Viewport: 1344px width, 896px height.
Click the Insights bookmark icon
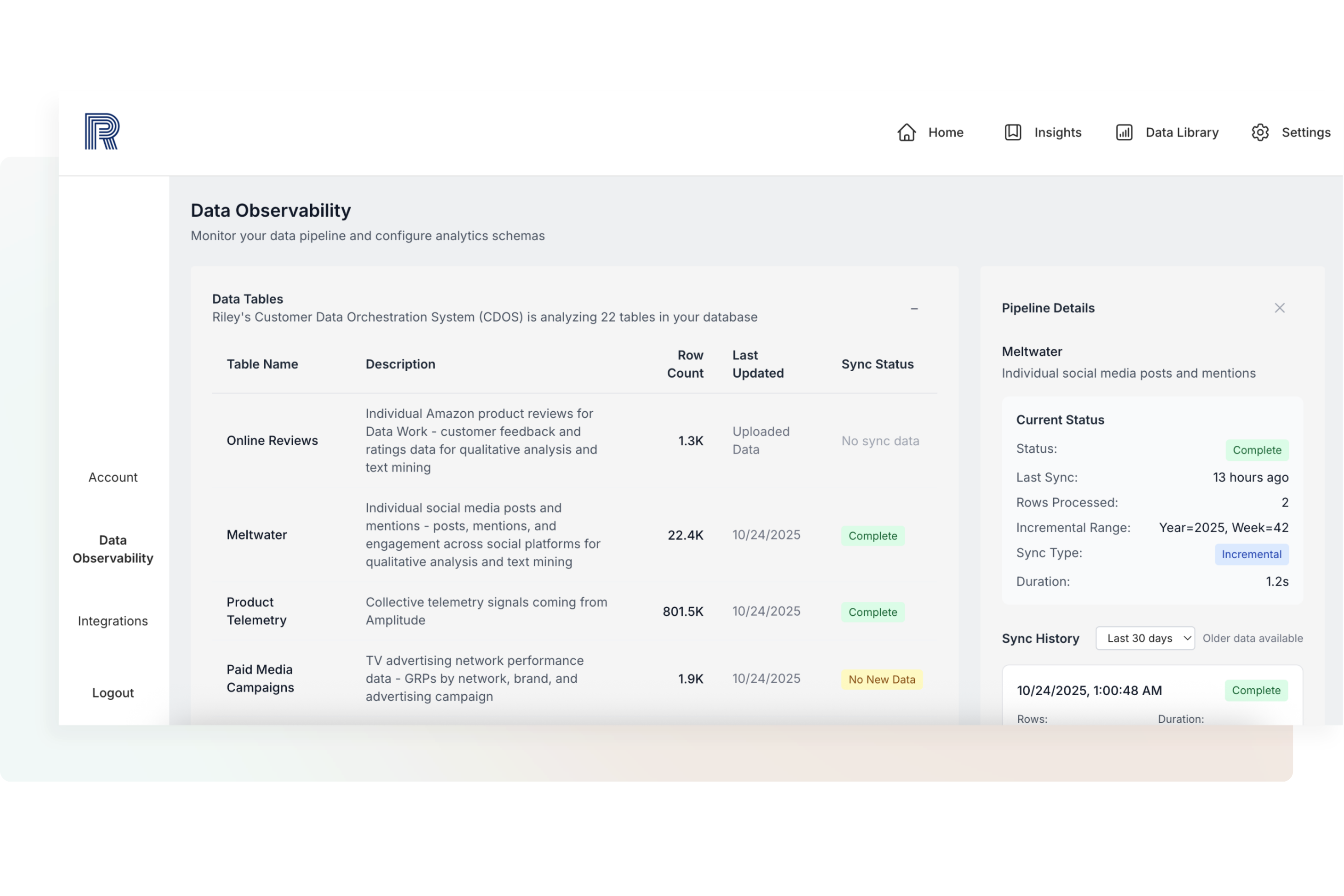pos(1013,133)
